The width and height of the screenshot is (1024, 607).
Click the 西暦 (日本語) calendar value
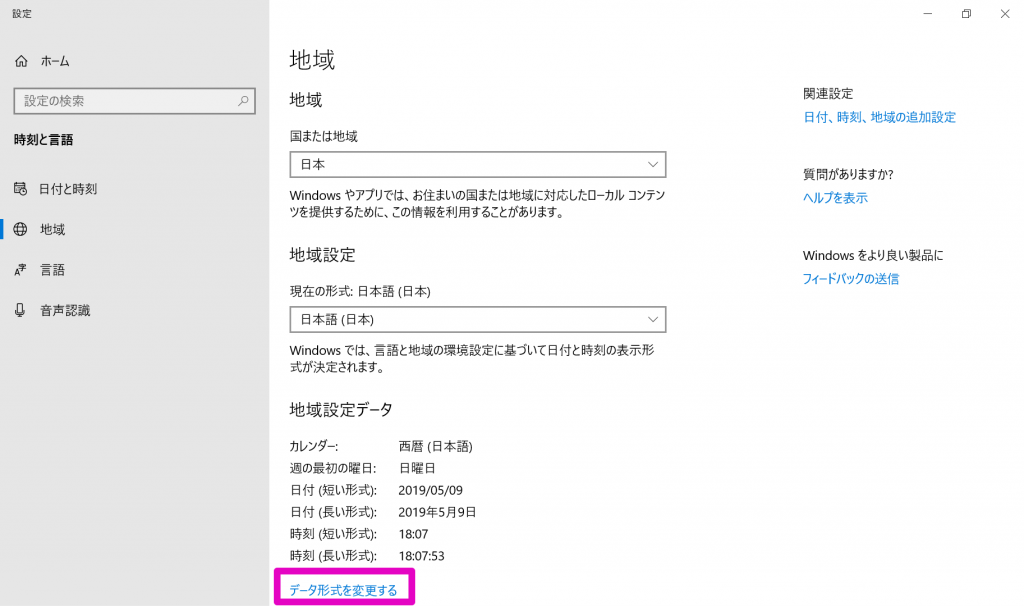point(436,446)
